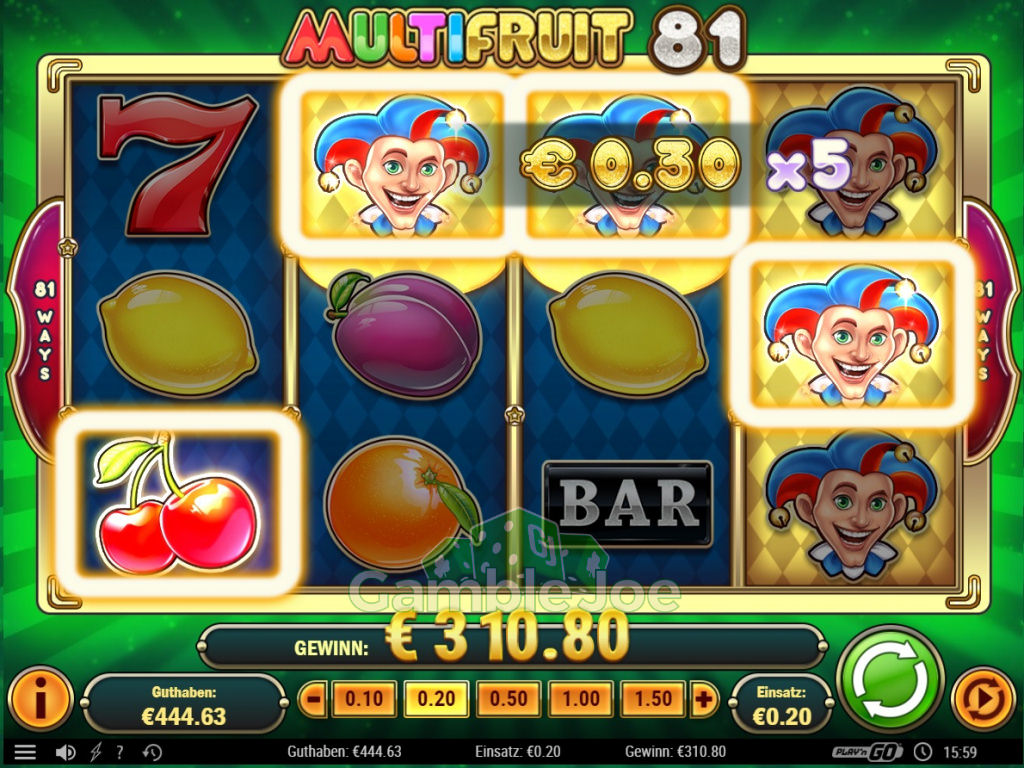
Task: Open the hamburger menu in bottom bar
Action: point(25,752)
